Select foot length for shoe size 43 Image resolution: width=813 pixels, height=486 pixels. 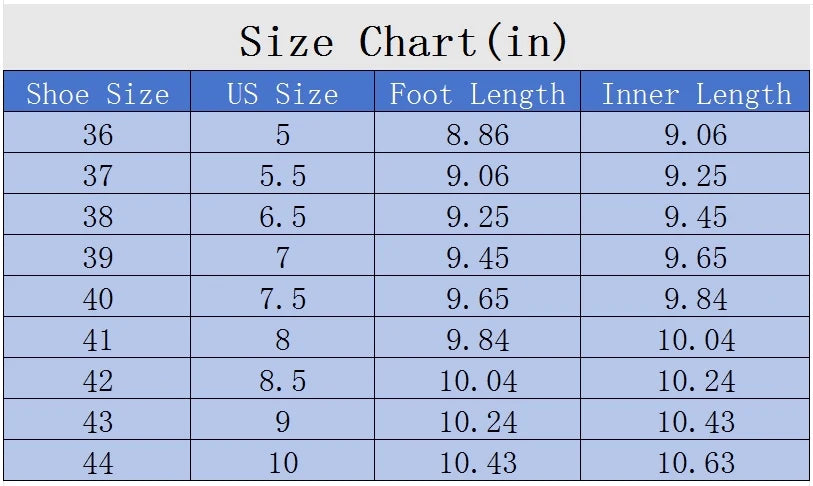click(477, 422)
